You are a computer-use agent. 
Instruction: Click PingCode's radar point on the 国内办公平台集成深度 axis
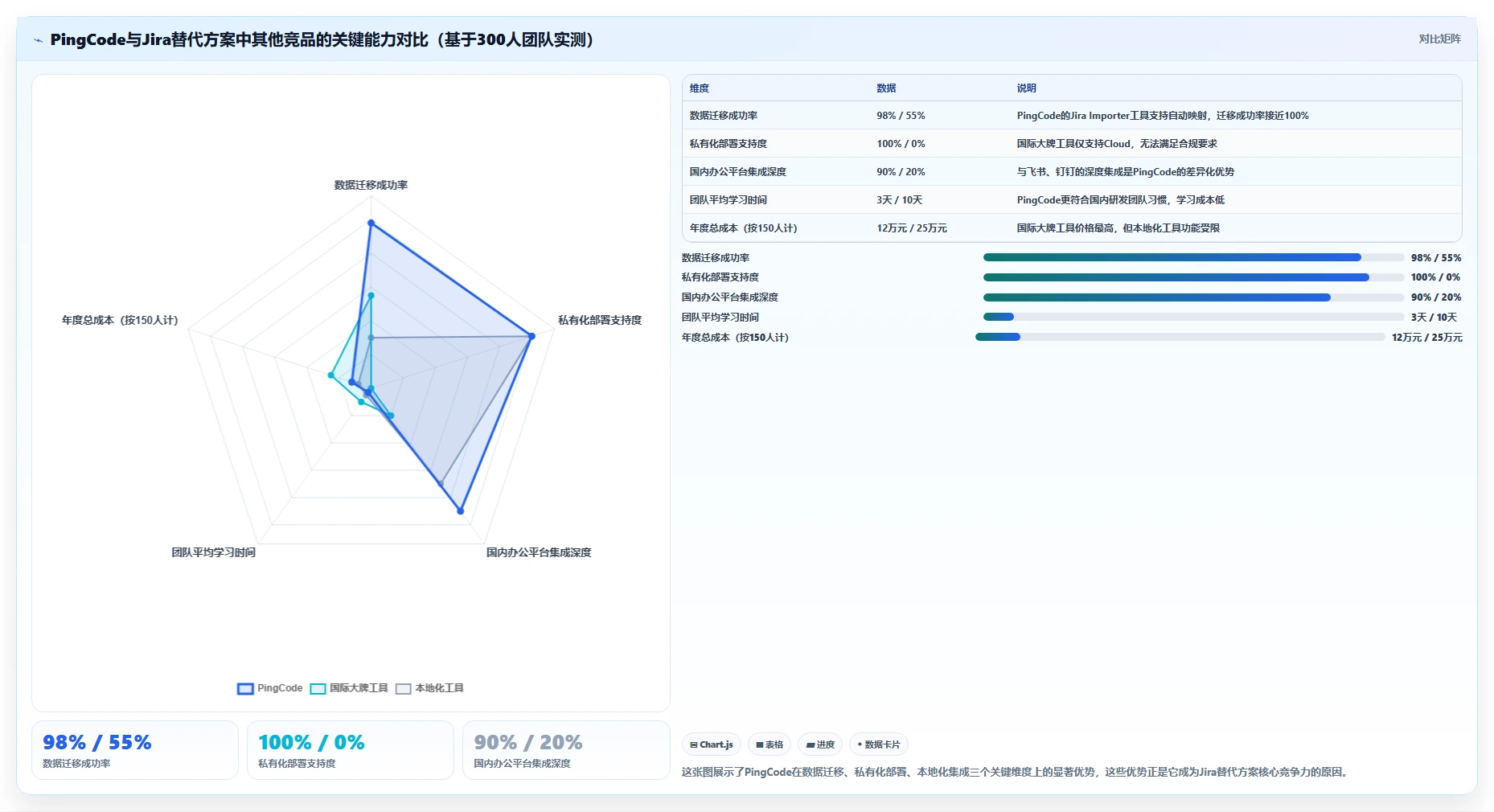pyautogui.click(x=461, y=511)
